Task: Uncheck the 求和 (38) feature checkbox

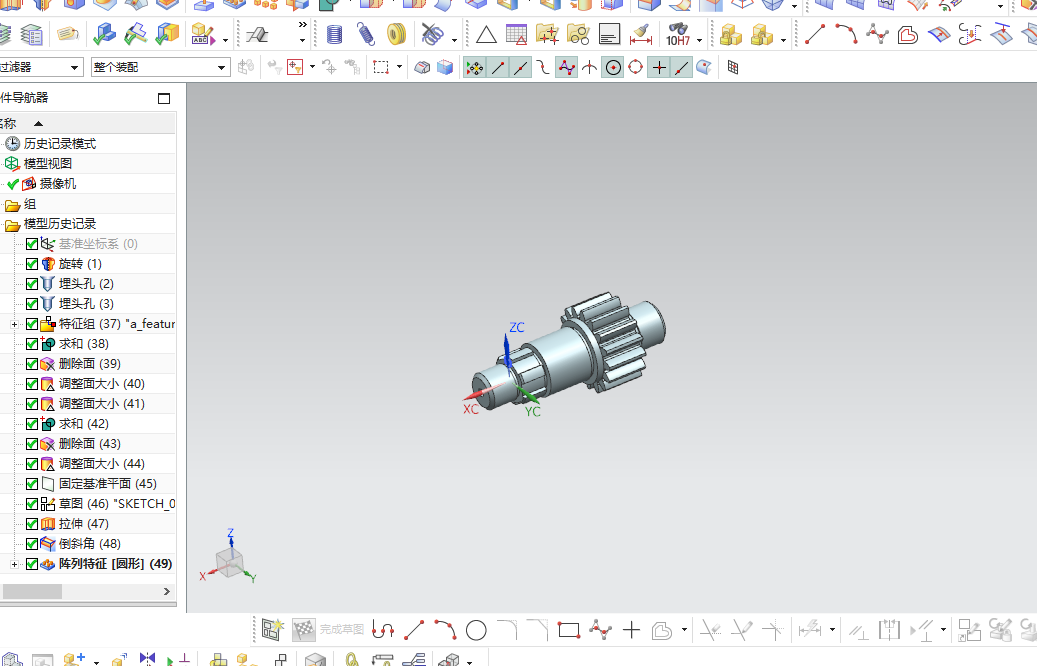Action: tap(32, 344)
